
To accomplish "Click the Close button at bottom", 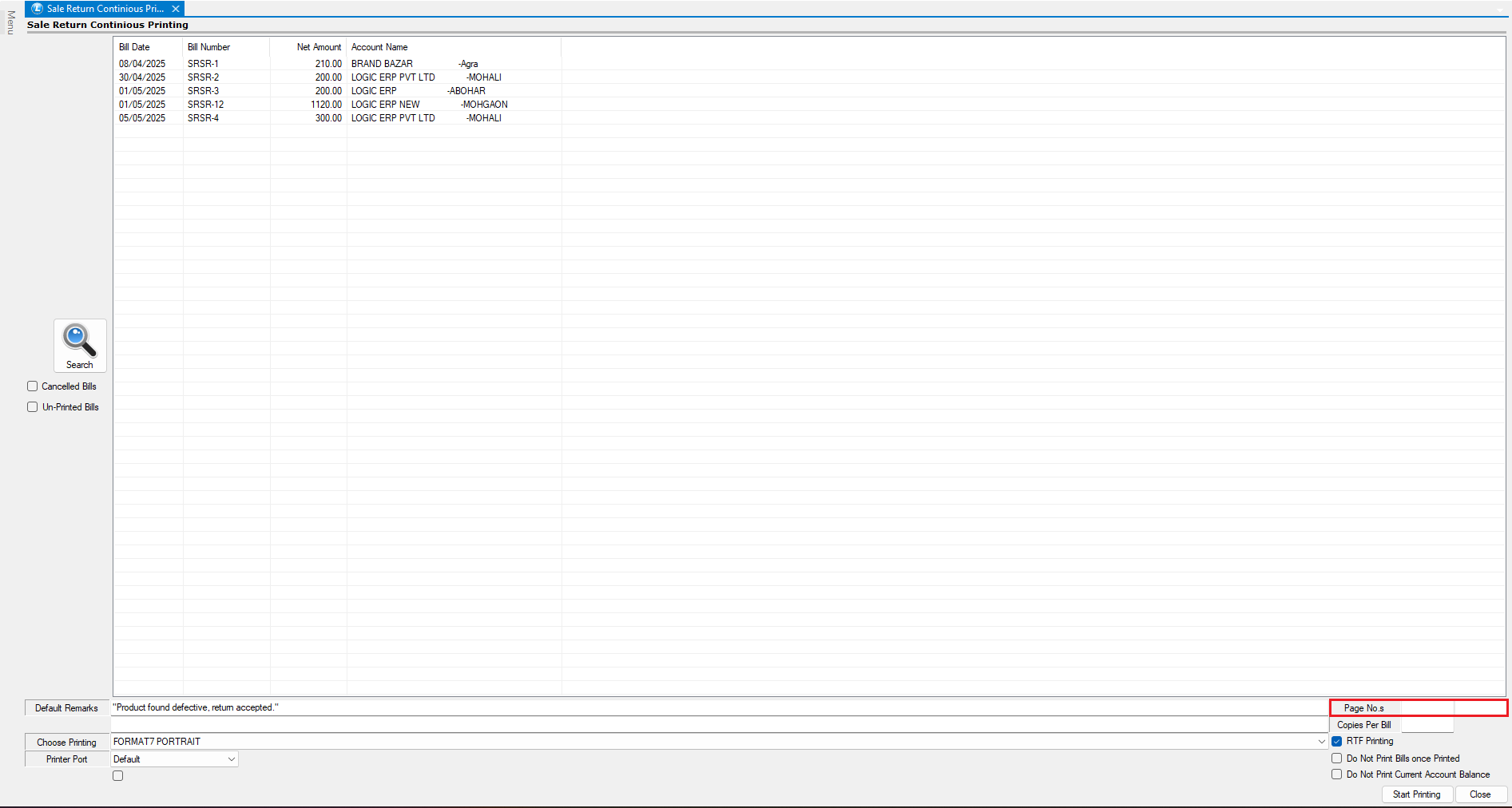I will point(1480,794).
